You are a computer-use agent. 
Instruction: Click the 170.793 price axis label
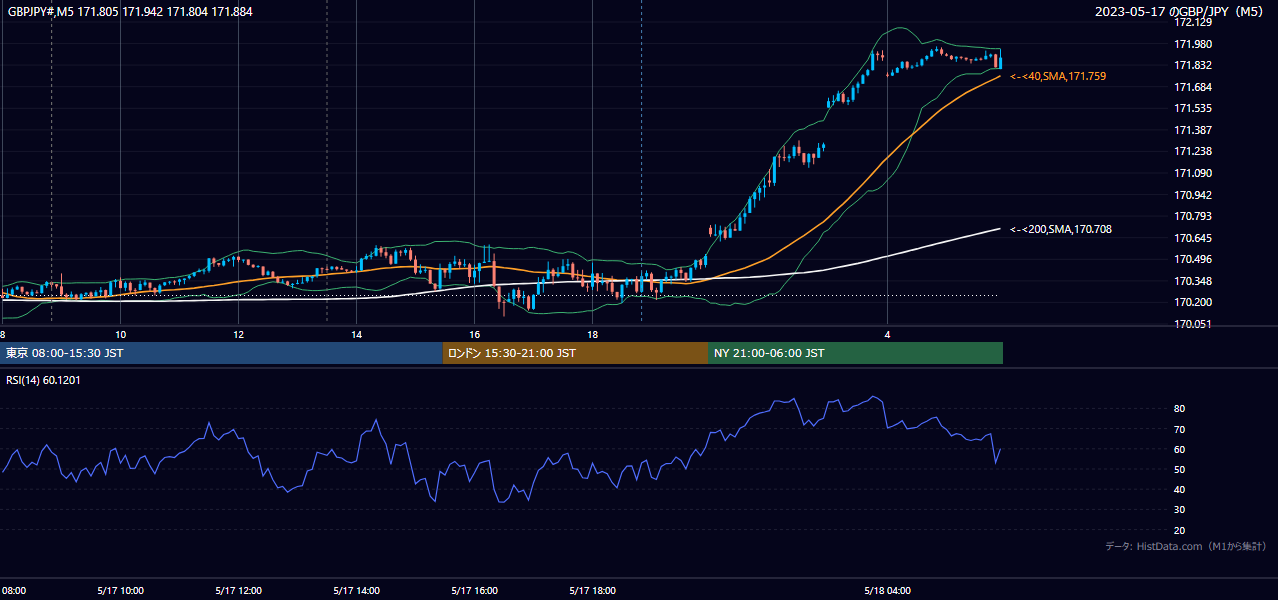(x=1193, y=216)
